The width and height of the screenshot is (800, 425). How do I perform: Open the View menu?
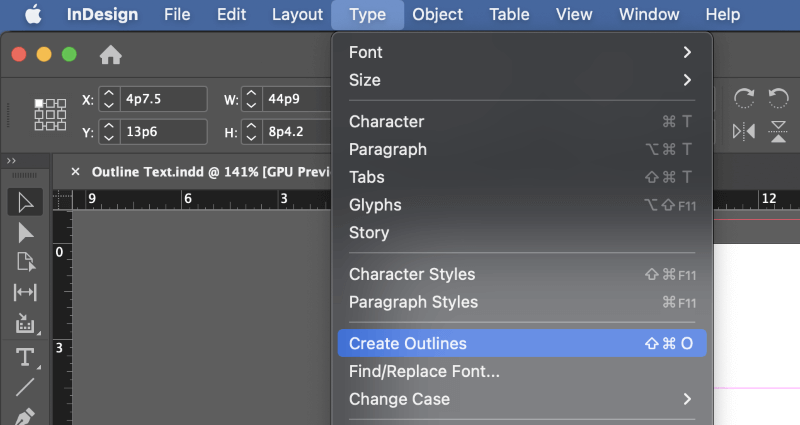574,14
